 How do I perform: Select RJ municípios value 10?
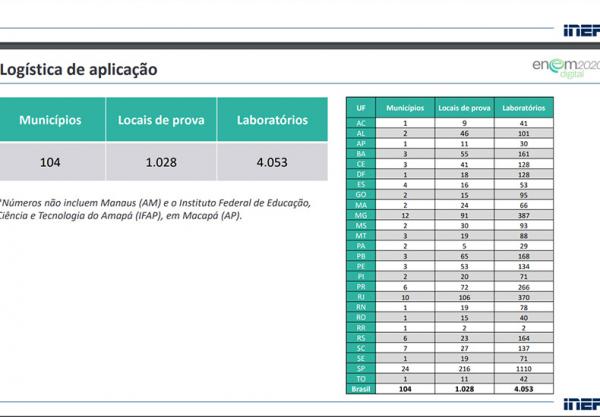[x=405, y=297]
